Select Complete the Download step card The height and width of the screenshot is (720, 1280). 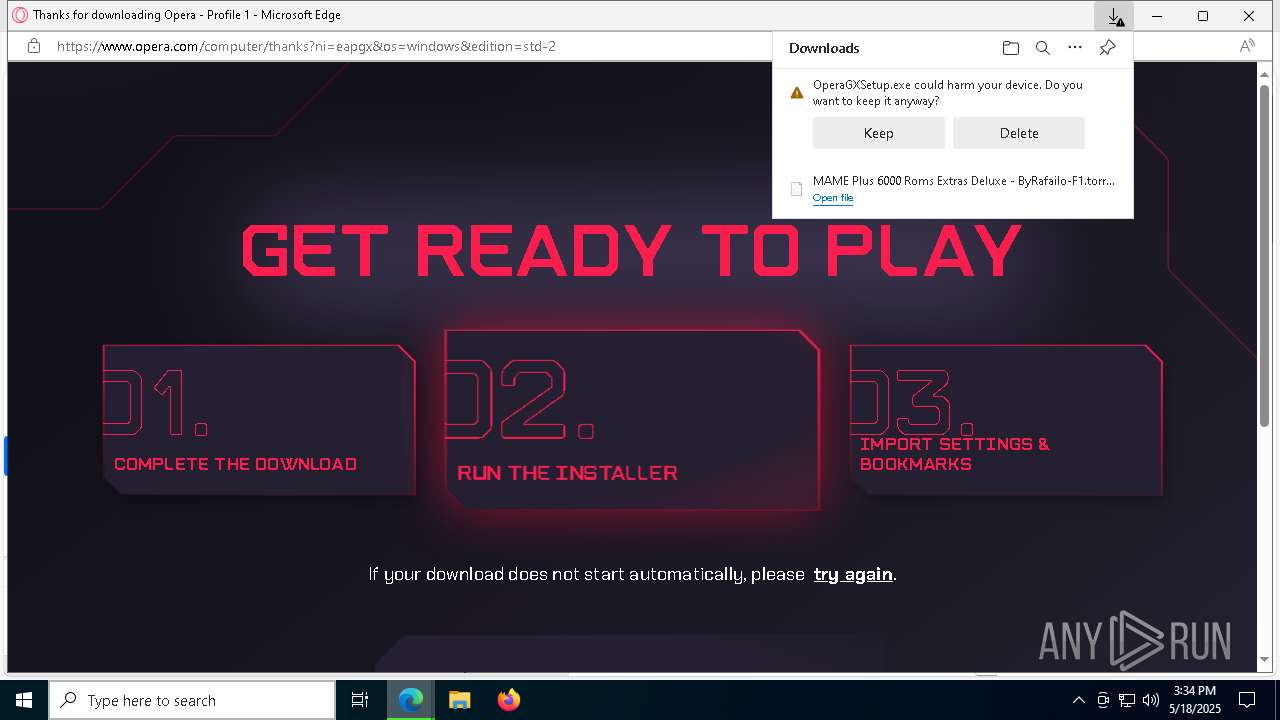click(x=259, y=419)
